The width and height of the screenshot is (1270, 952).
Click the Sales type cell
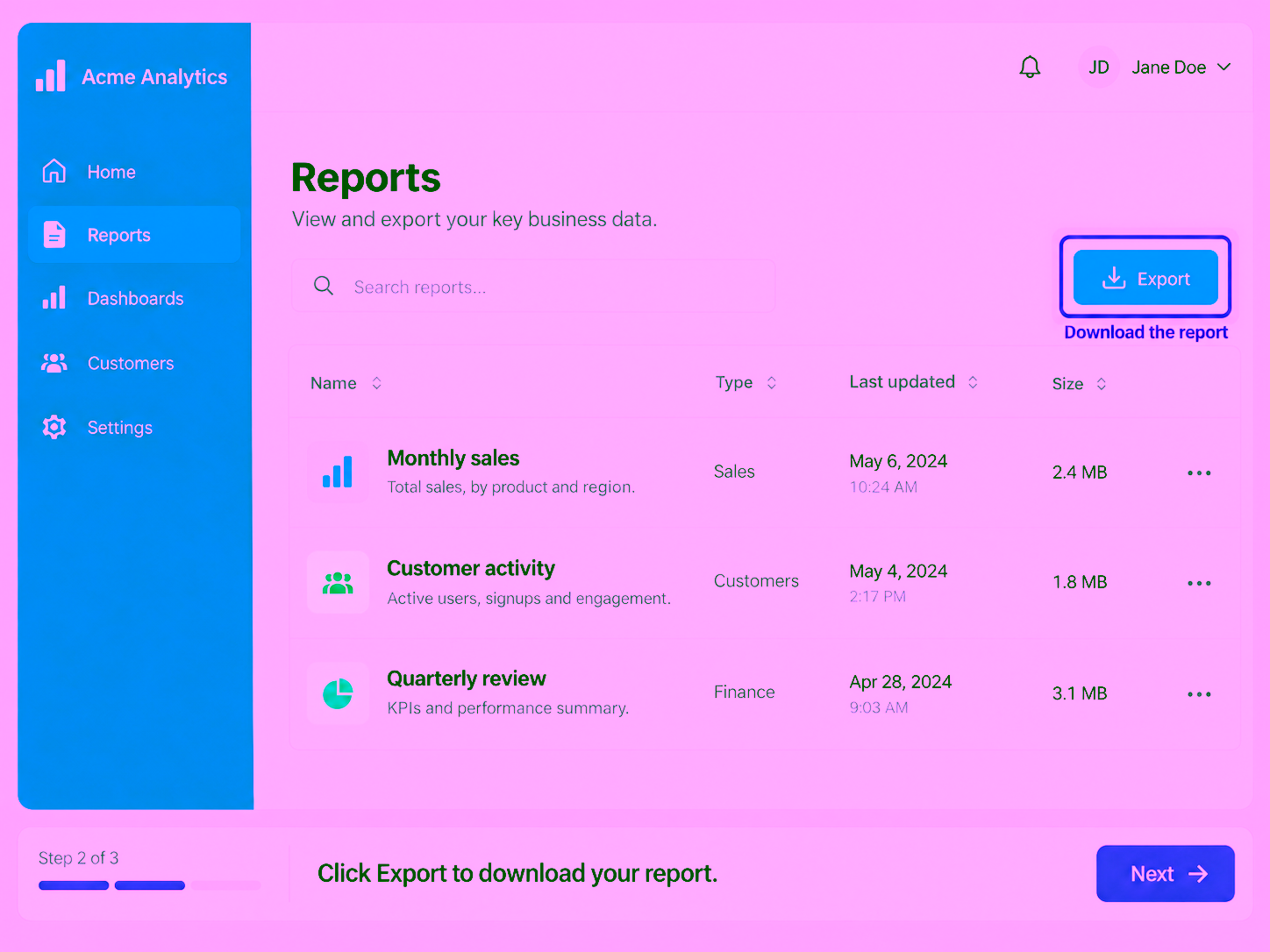[x=734, y=472]
